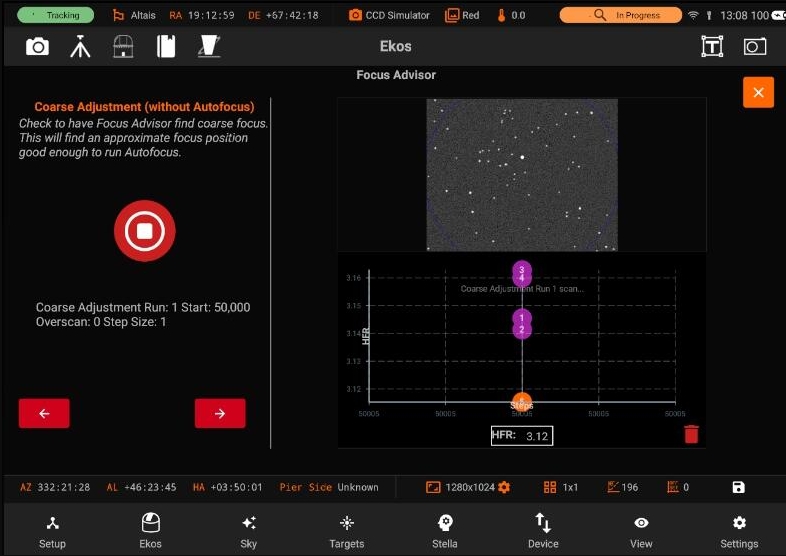786x556 pixels.
Task: Click the temperature thermometer icon
Action: tap(501, 15)
